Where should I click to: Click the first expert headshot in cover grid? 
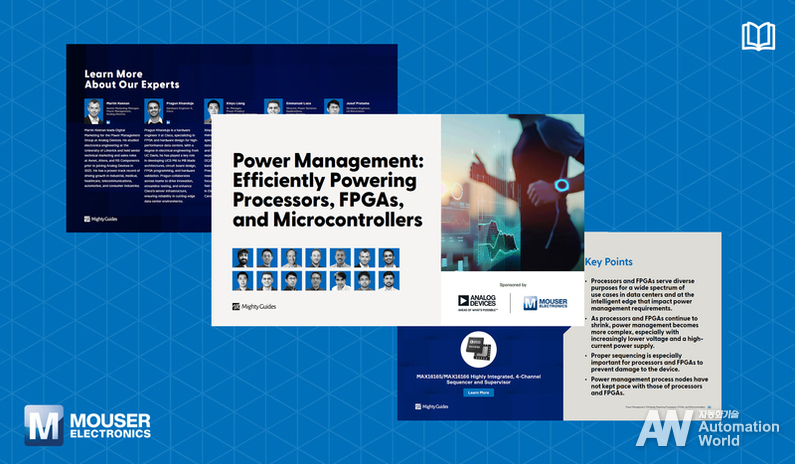pyautogui.click(x=241, y=257)
